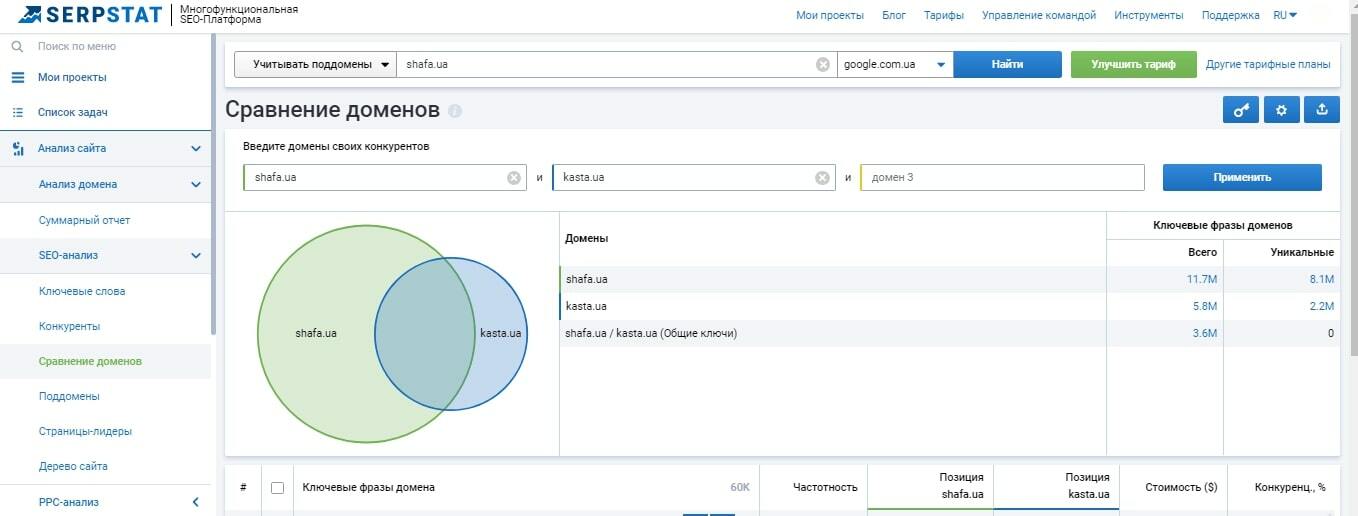Image resolution: width=1358 pixels, height=516 pixels.
Task: Click the Список задач list icon
Action: [x=17, y=112]
